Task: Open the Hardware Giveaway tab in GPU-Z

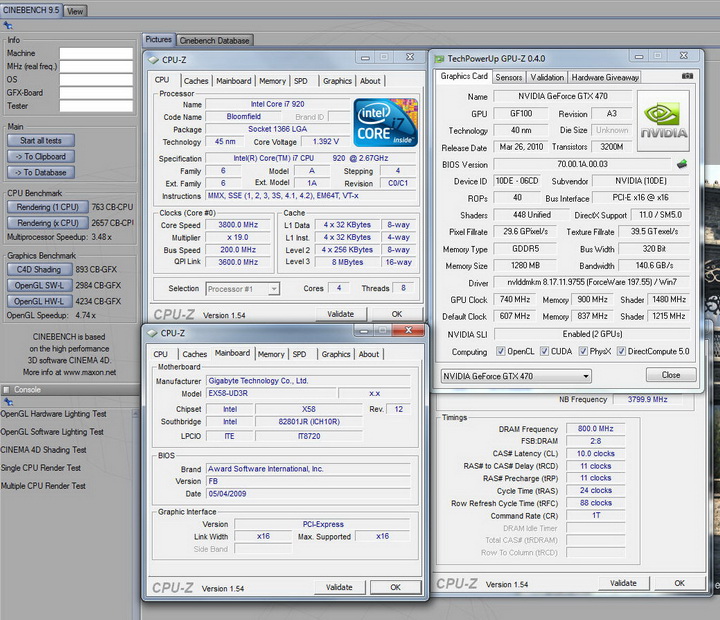Action: click(605, 78)
